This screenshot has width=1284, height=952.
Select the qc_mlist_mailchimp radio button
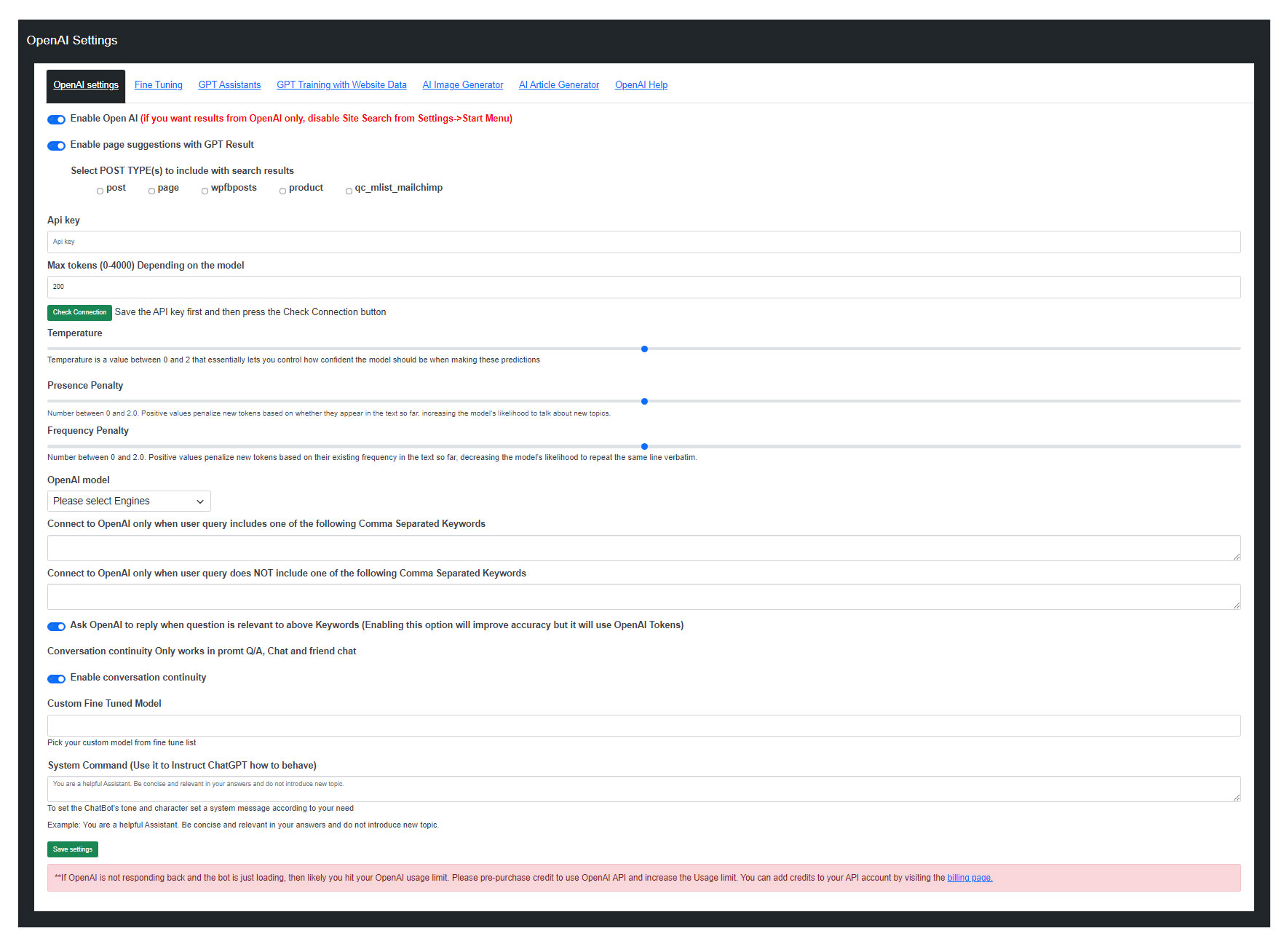pos(349,191)
